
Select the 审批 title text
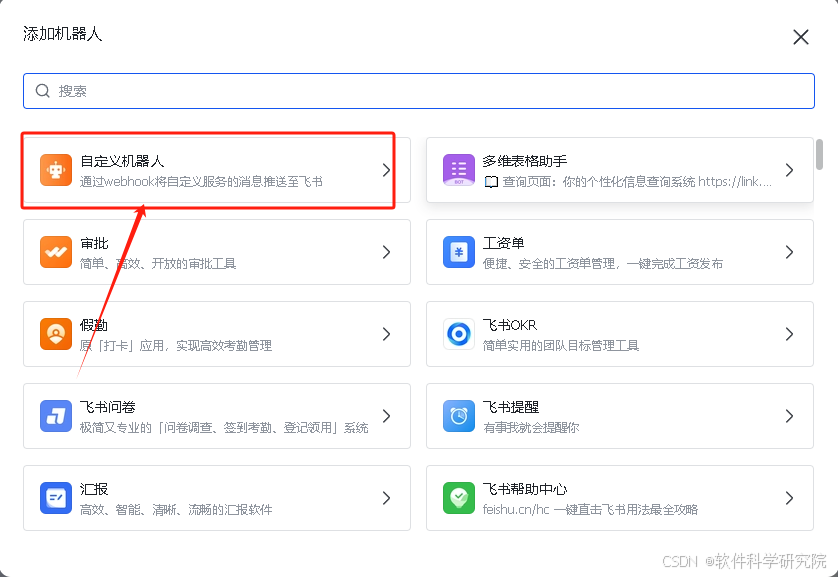tap(94, 244)
